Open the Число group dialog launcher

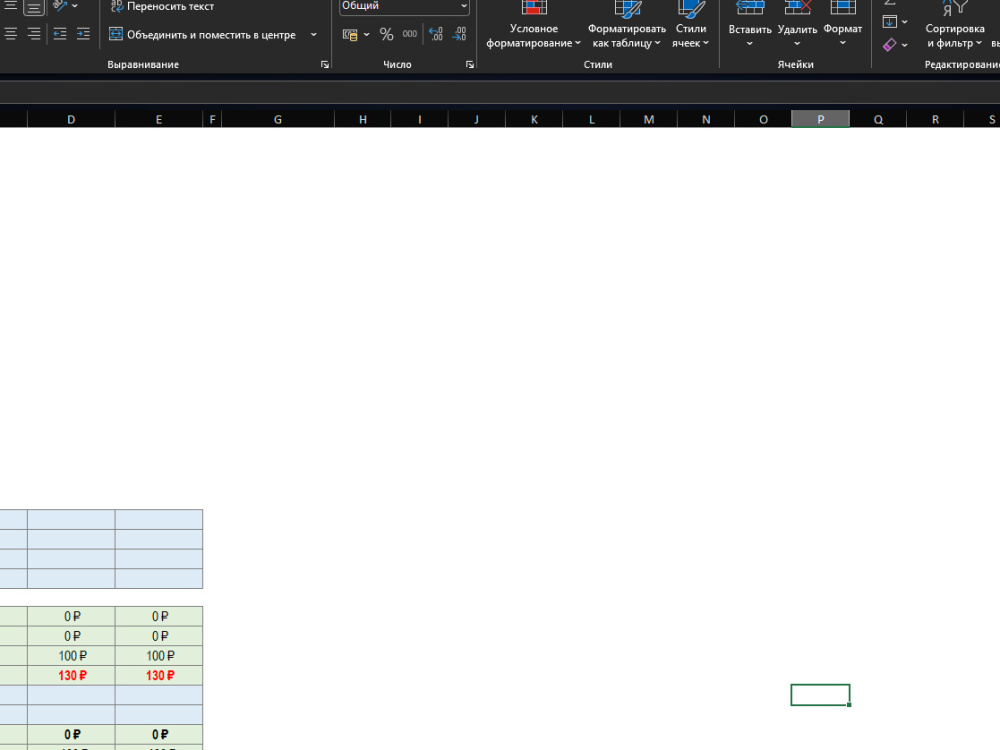pyautogui.click(x=470, y=64)
